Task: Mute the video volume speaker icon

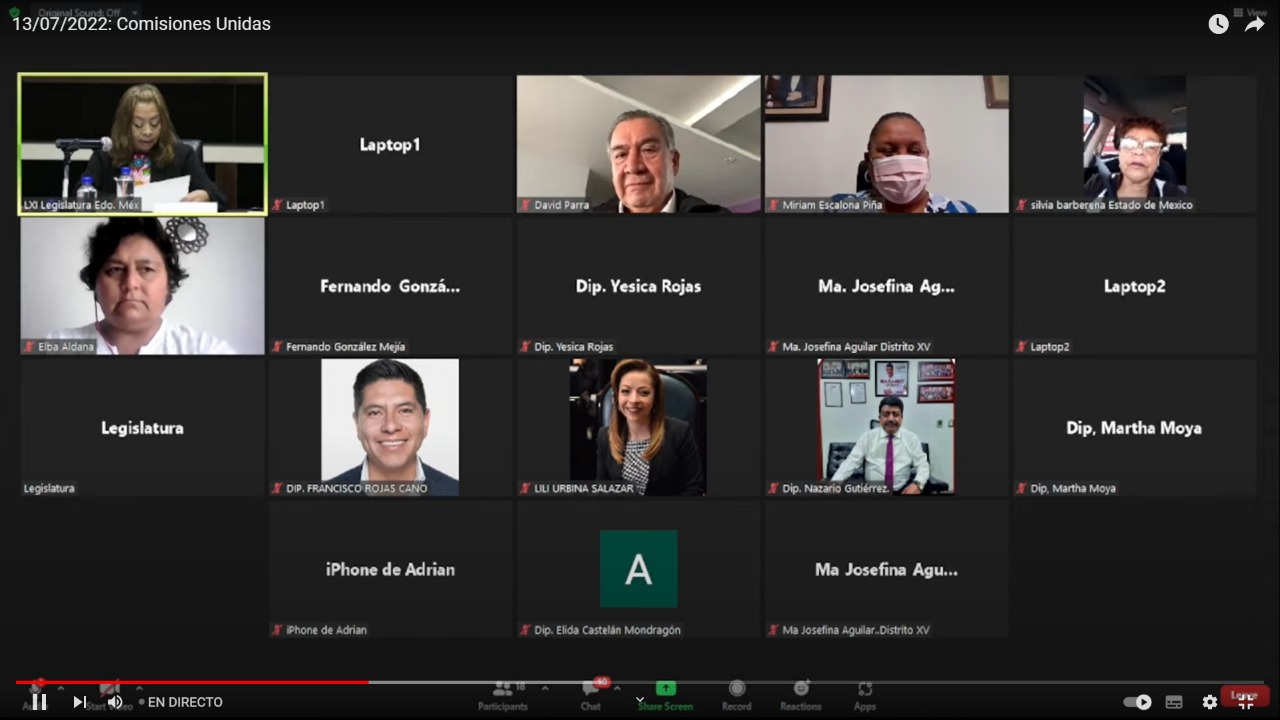Action: point(115,702)
